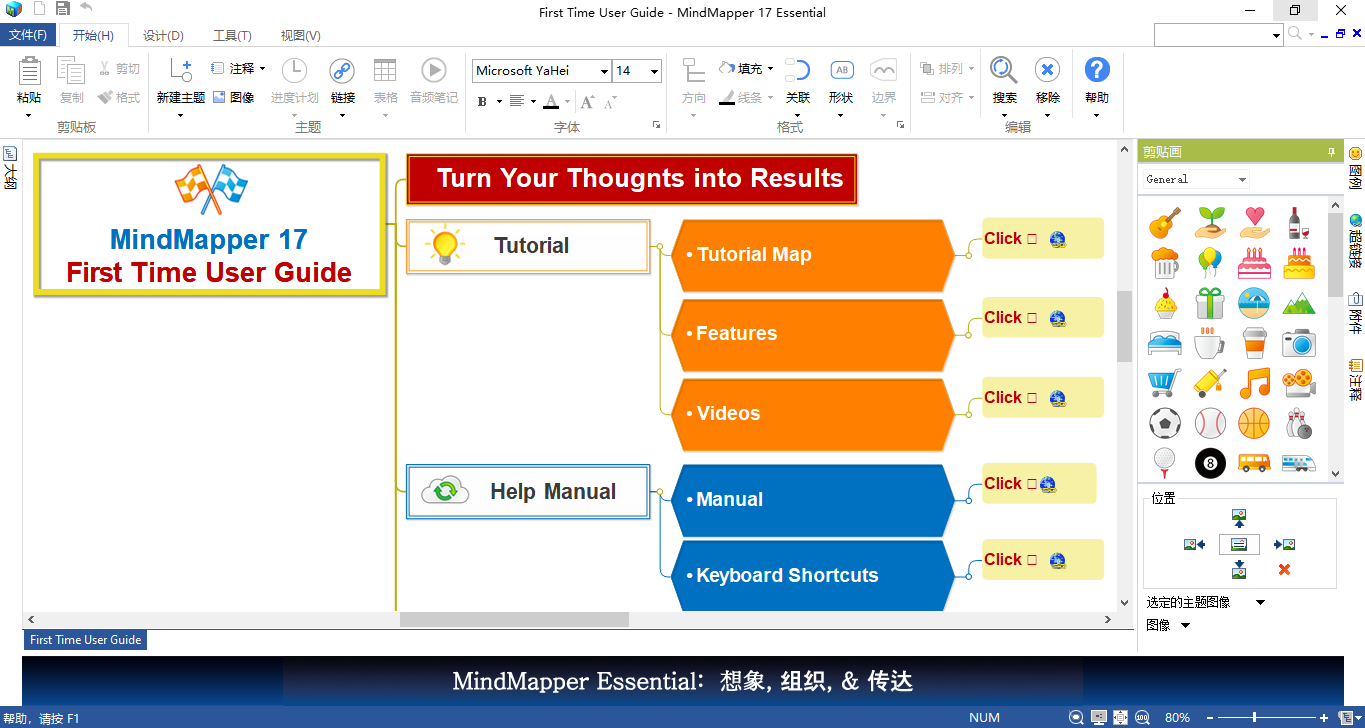
Task: Click the font color A underline swatch
Action: pos(551,101)
